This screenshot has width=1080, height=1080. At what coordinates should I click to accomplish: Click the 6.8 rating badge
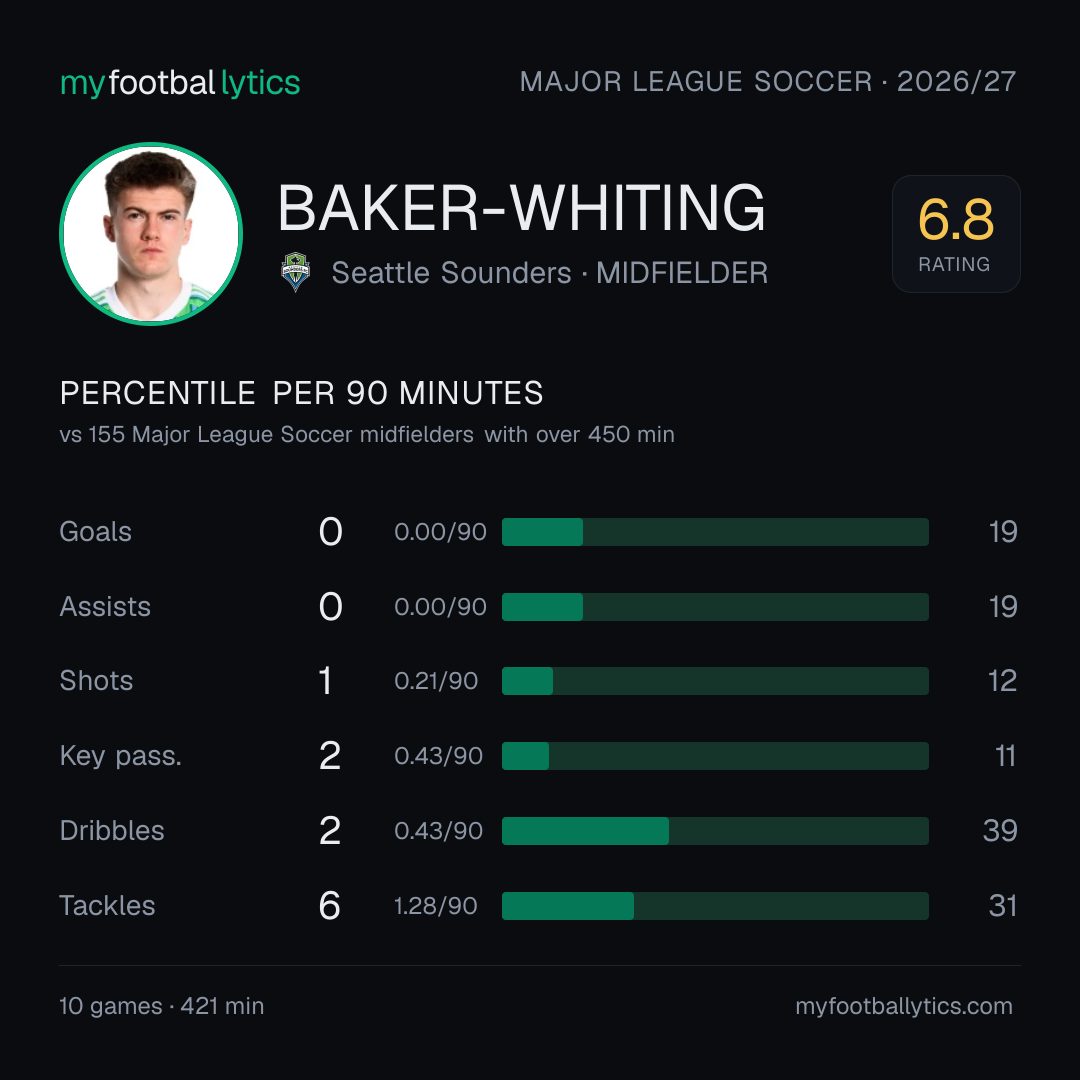(956, 234)
